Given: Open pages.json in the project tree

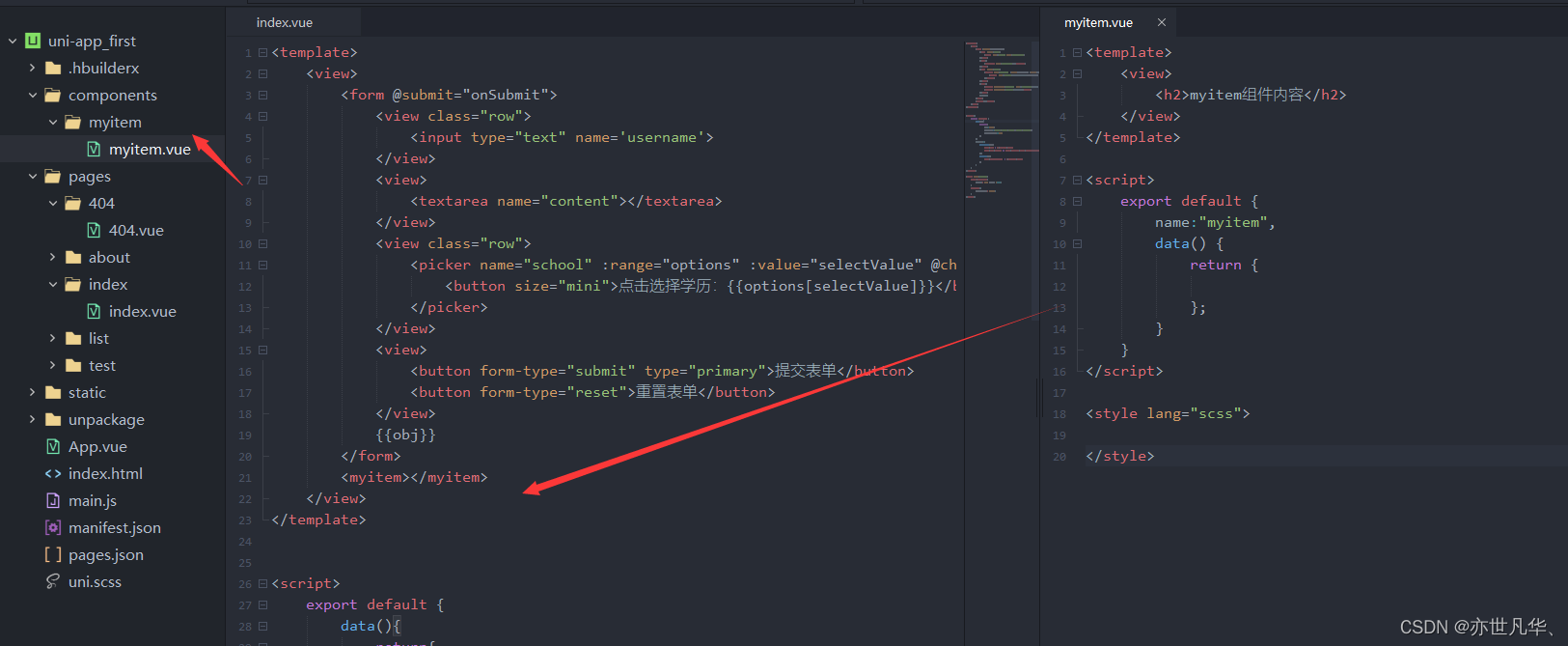Looking at the screenshot, I should 106,554.
